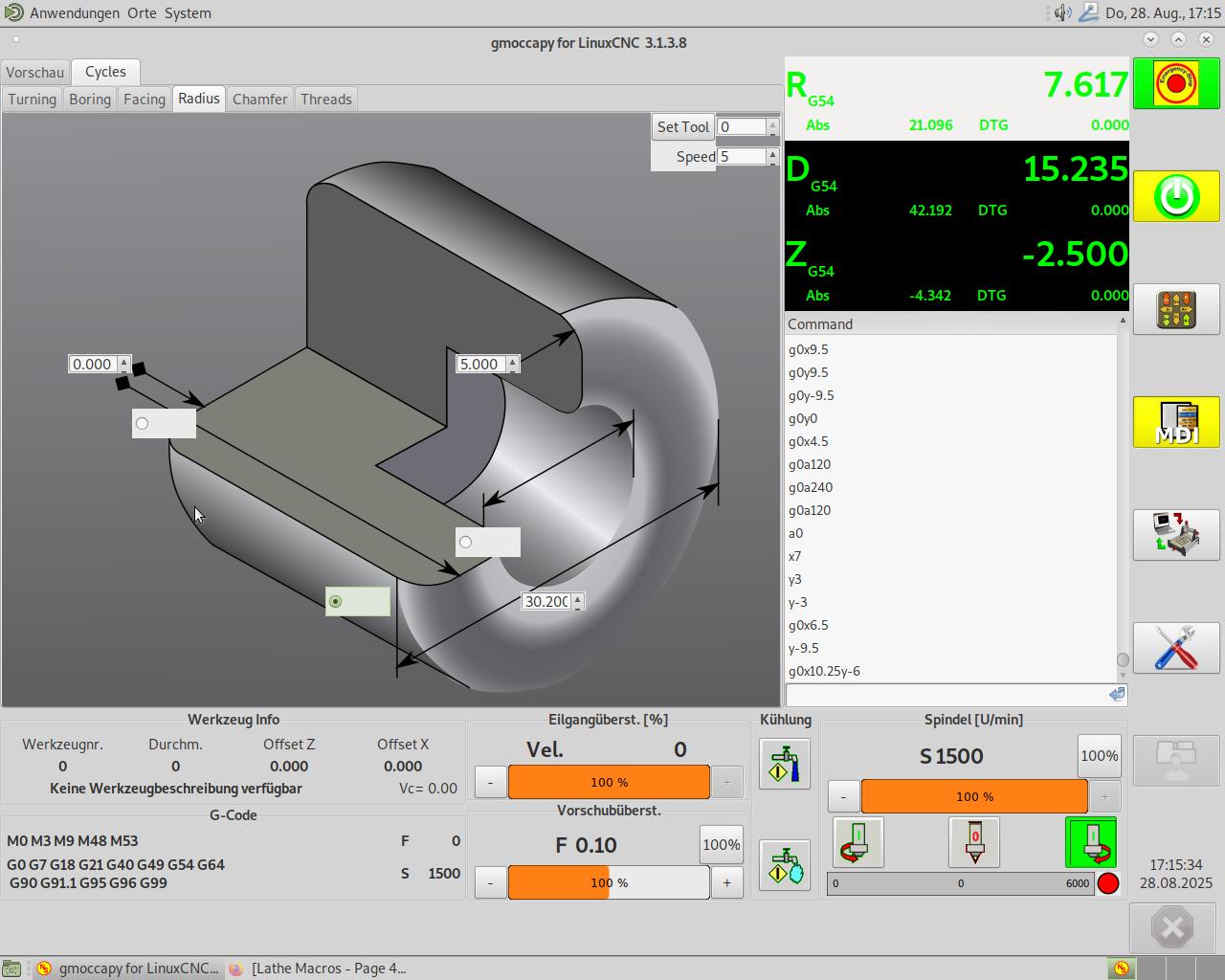Open the Vorschau tab
Image resolution: width=1225 pixels, height=980 pixels.
(x=35, y=73)
